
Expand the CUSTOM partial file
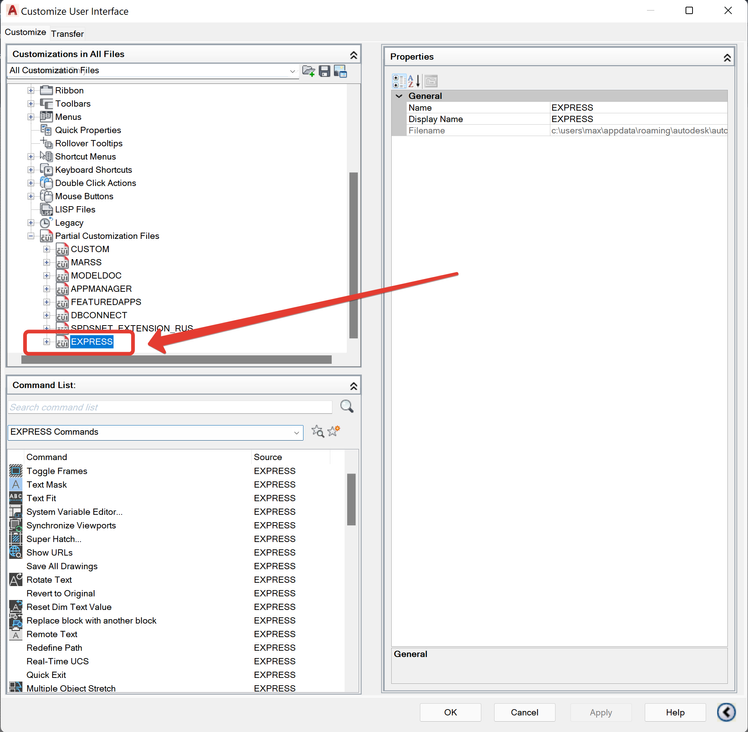coord(46,249)
